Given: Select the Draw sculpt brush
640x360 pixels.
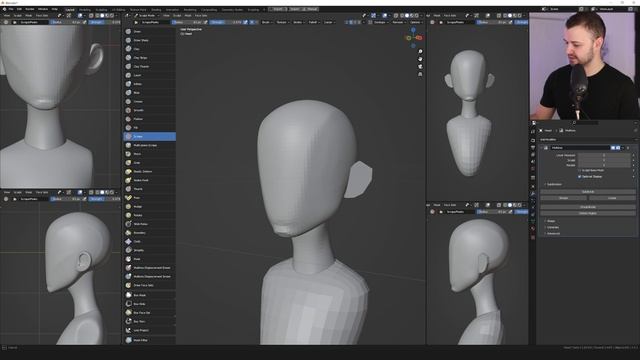Looking at the screenshot, I should click(149, 31).
